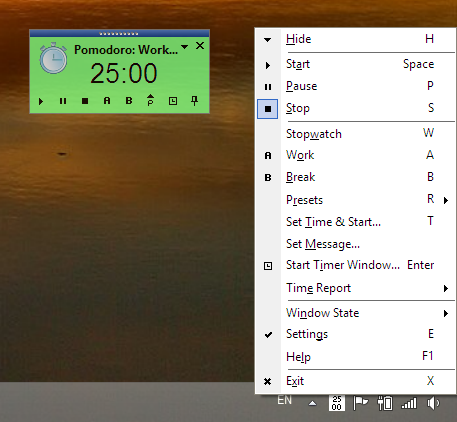Choose Pause from the context menu
457x422 pixels.
coord(356,86)
